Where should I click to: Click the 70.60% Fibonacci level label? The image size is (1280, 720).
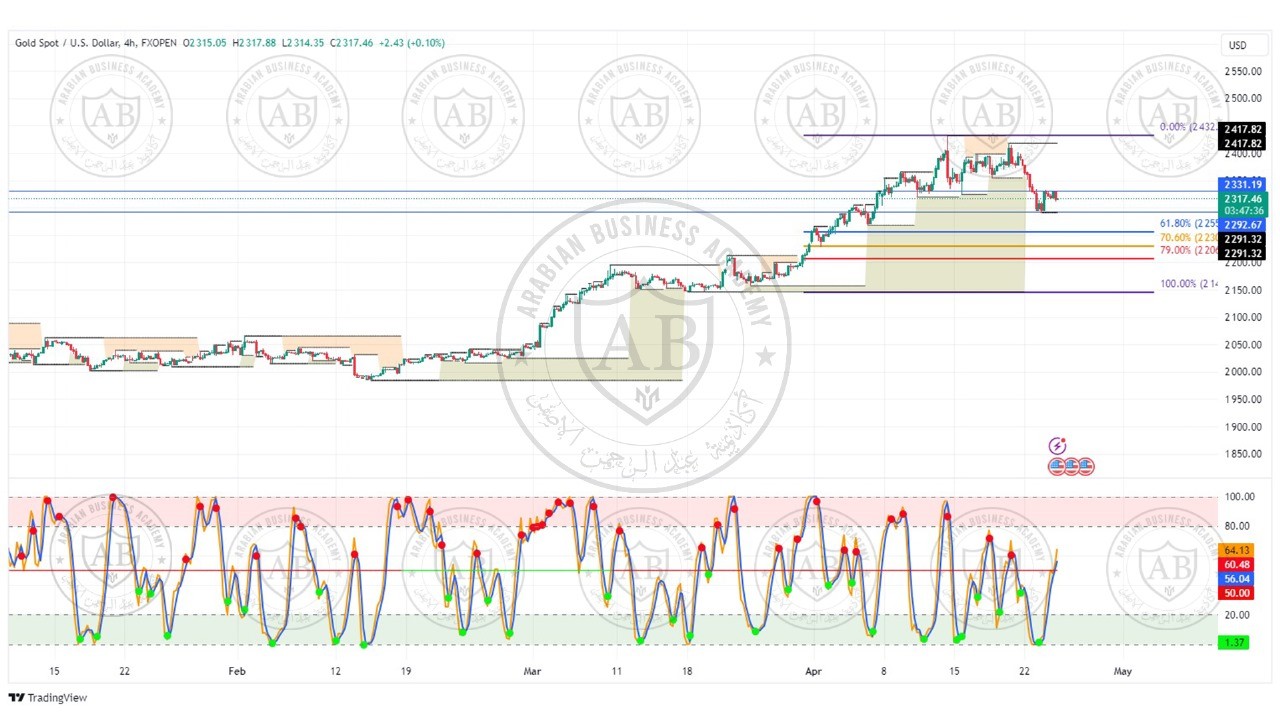pos(1188,237)
